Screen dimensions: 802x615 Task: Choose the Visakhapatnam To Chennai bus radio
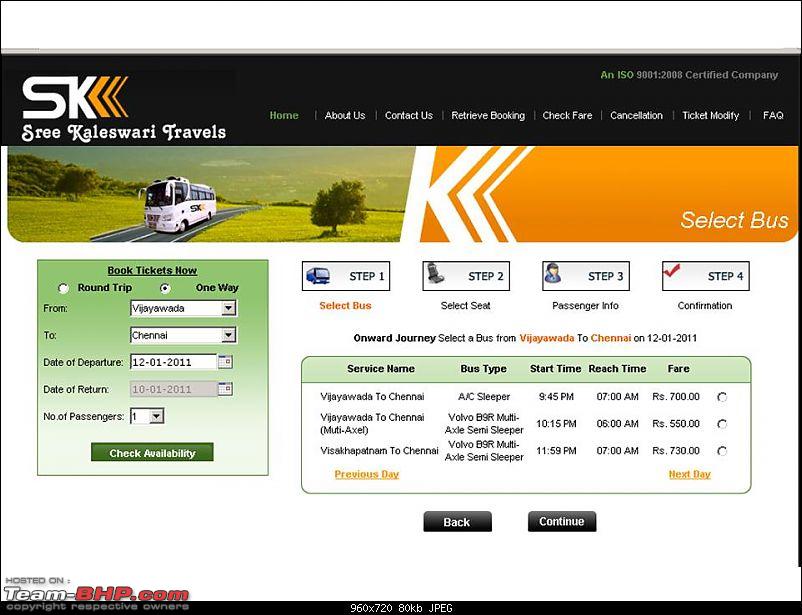(722, 451)
